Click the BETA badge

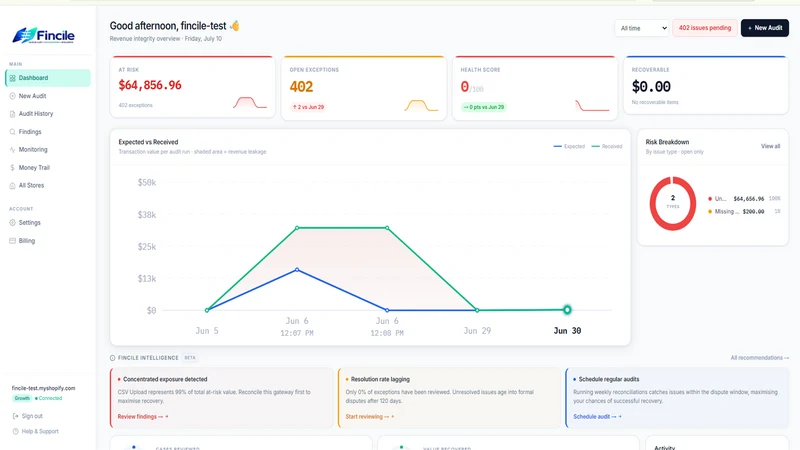tap(190, 358)
